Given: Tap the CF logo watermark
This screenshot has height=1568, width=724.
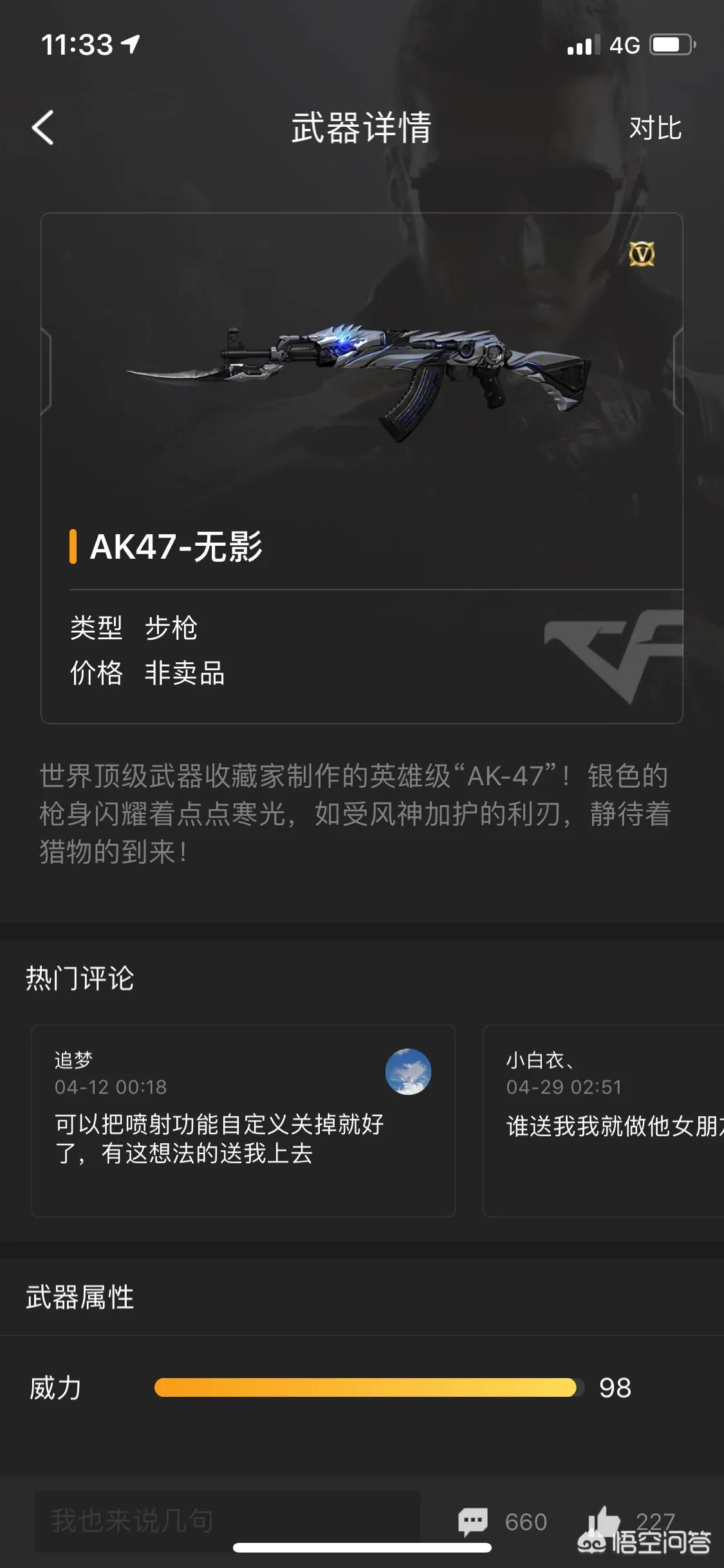Looking at the screenshot, I should coord(613,655).
